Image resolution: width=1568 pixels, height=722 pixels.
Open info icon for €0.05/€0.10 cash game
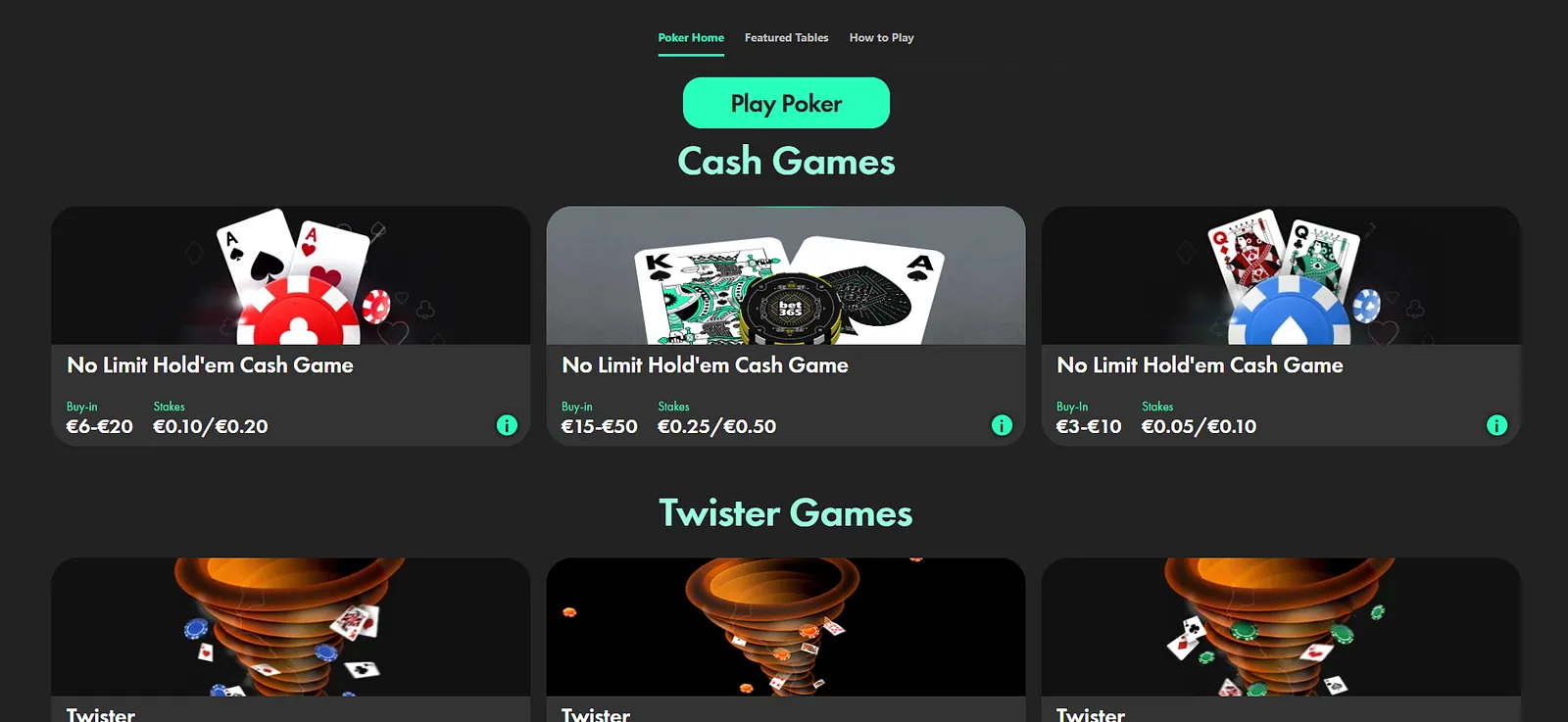[x=1496, y=425]
